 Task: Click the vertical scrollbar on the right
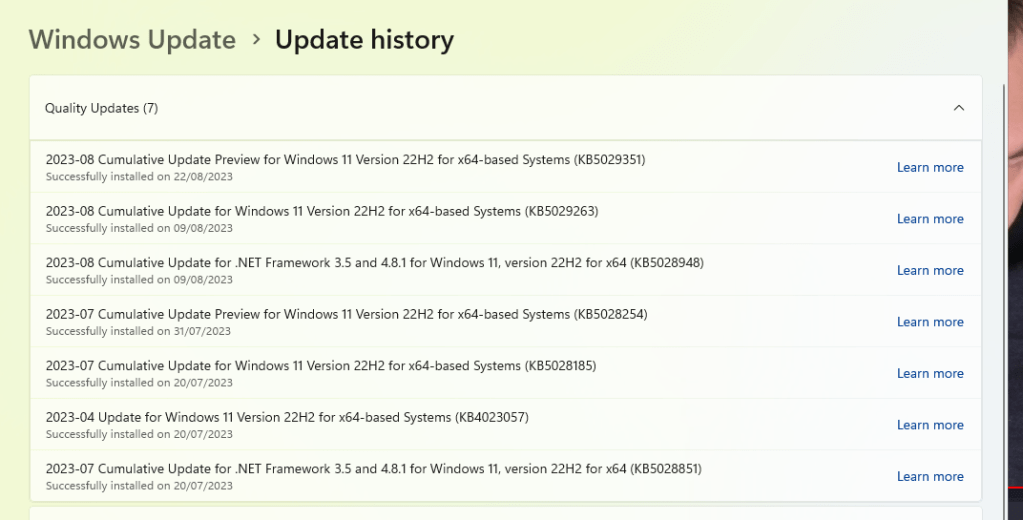(1003, 300)
